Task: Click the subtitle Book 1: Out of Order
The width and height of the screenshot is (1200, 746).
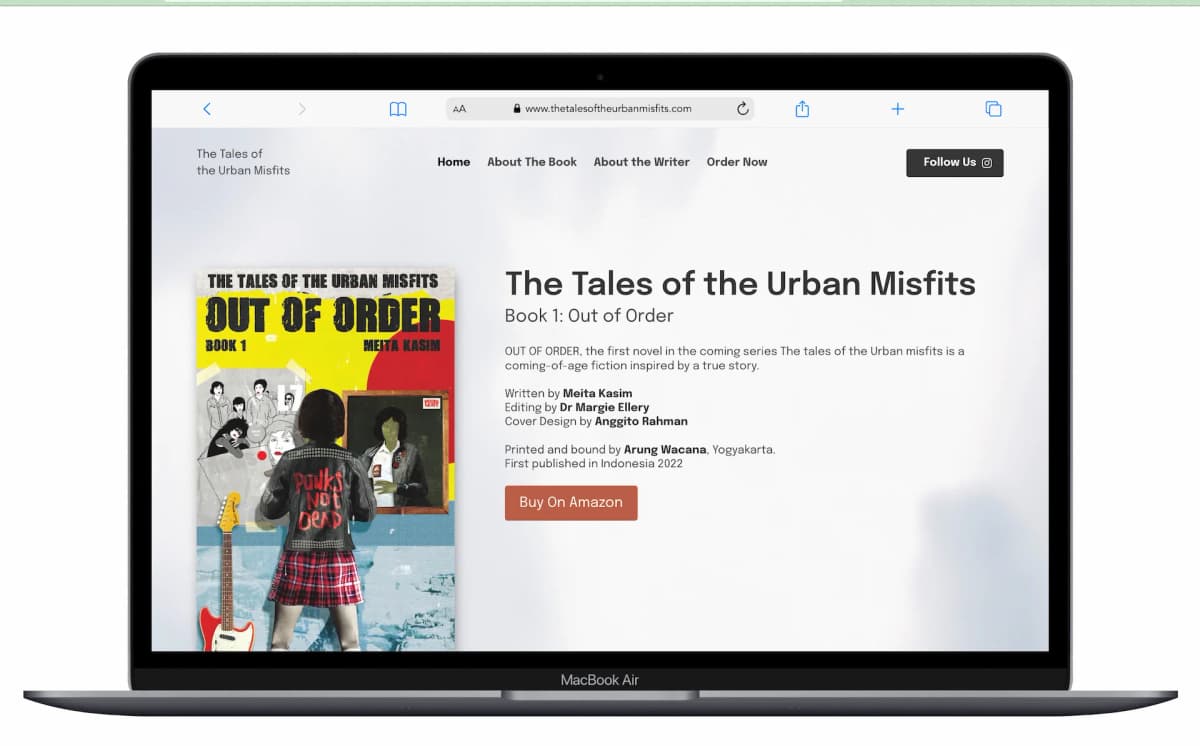Action: [x=589, y=316]
